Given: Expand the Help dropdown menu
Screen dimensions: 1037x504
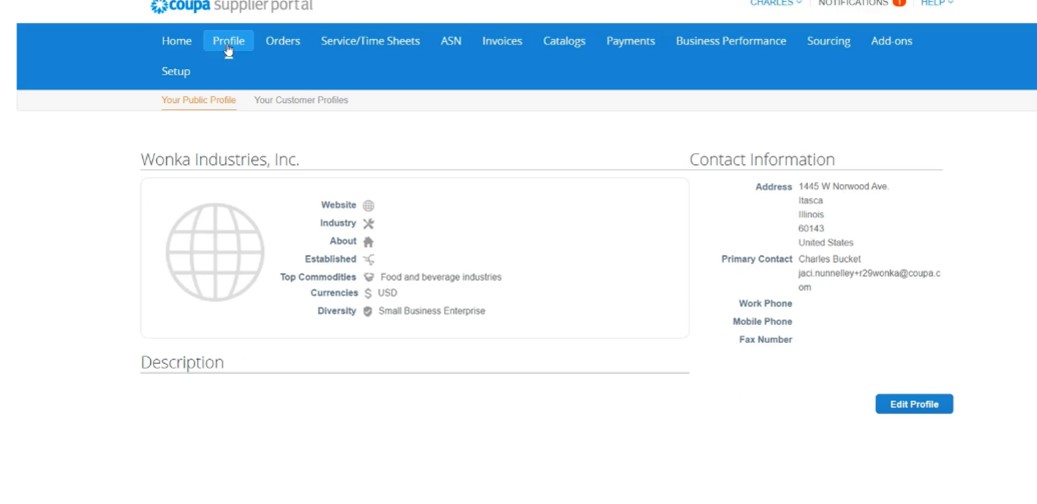Looking at the screenshot, I should click(x=936, y=3).
